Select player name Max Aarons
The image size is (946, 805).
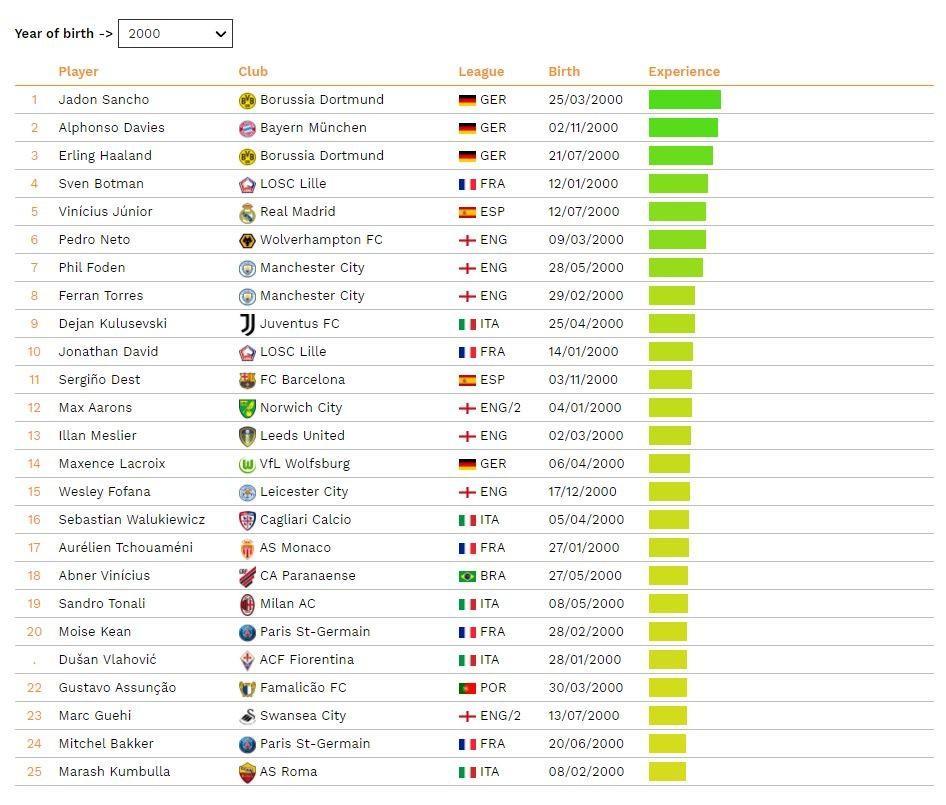(x=95, y=407)
